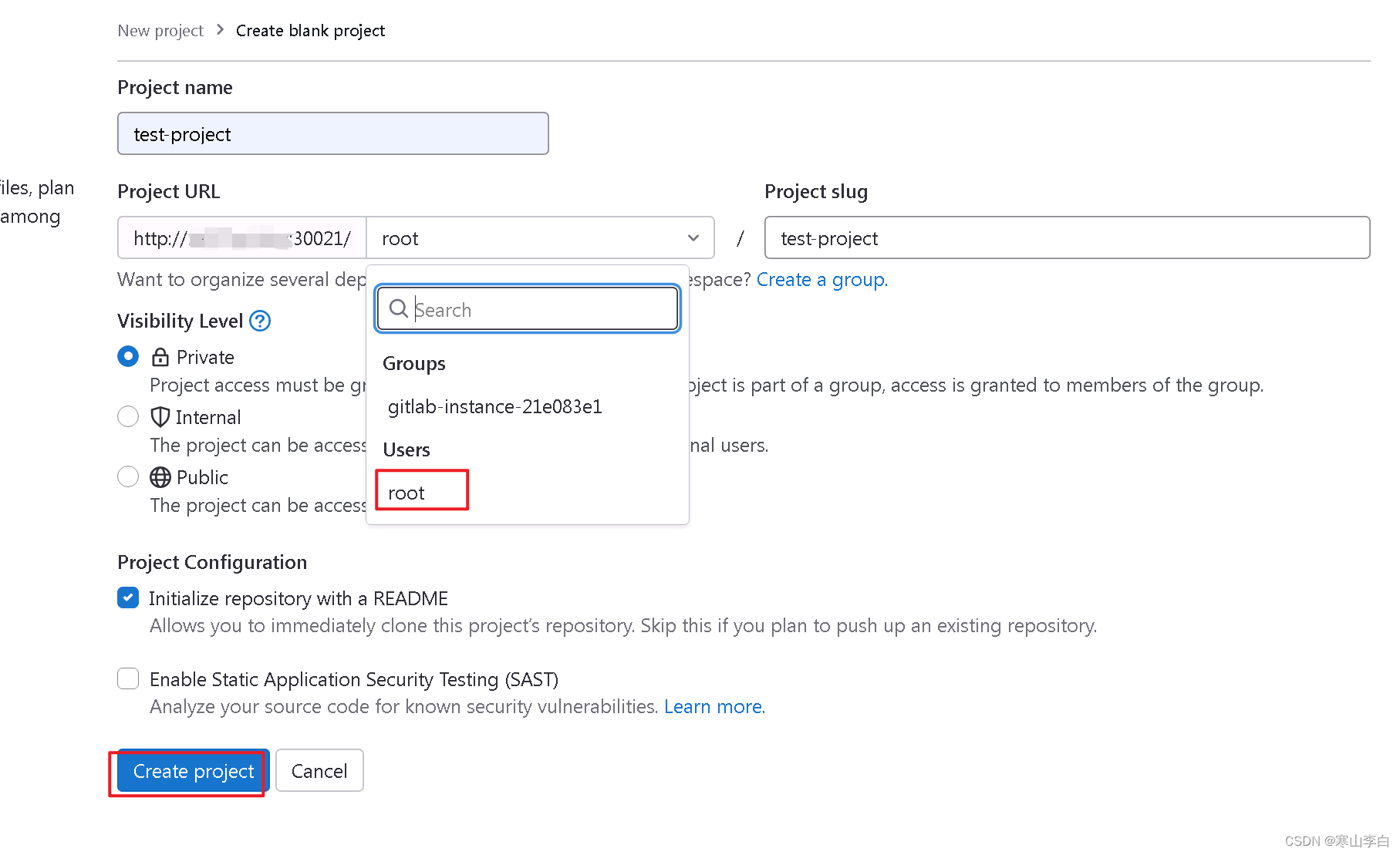Go back to New project breadcrumb
Screen dimensions: 1400x855
coord(160,31)
